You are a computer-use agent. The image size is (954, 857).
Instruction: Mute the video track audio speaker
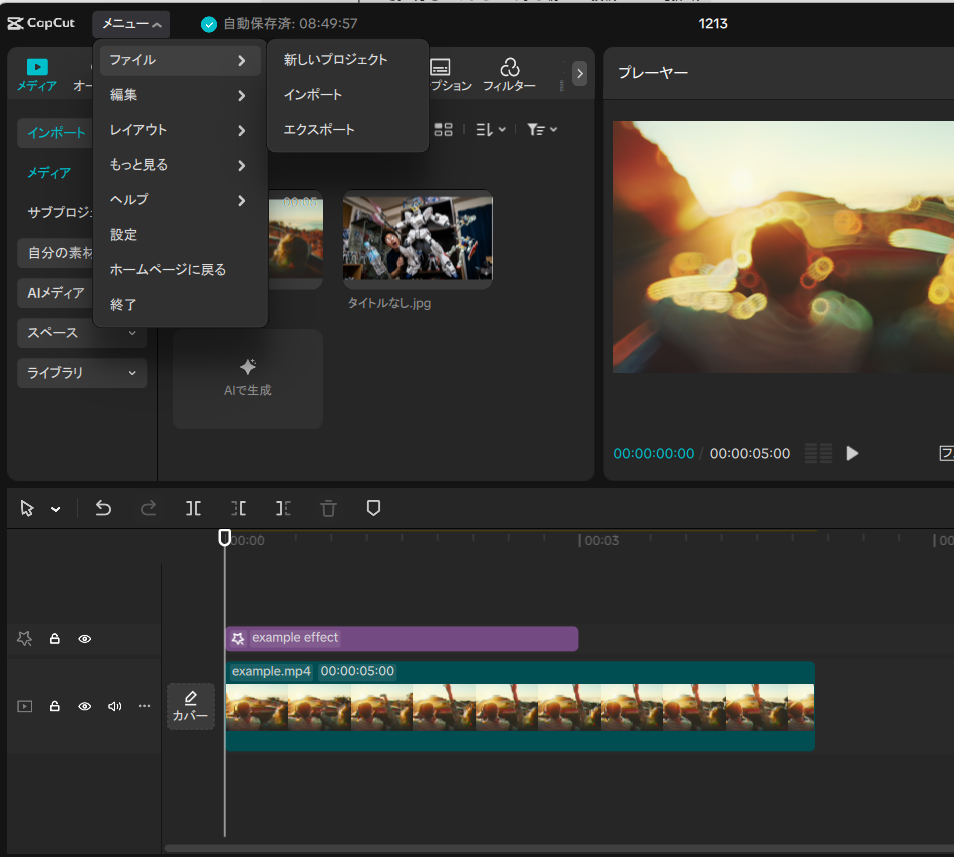(x=114, y=706)
